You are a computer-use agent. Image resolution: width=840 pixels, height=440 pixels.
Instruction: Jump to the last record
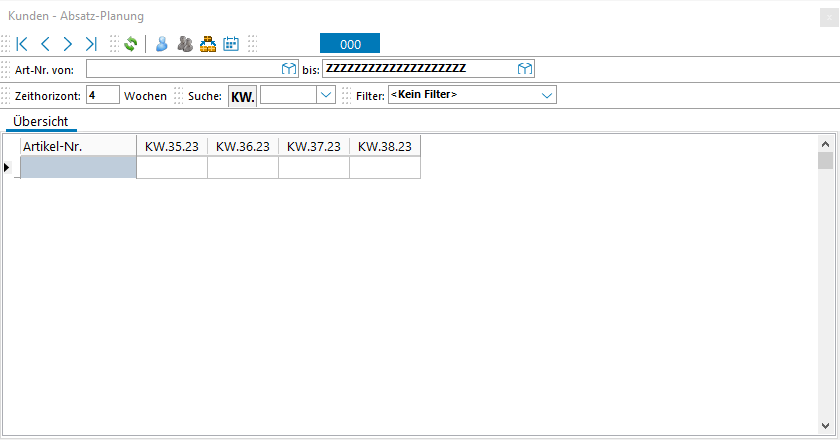point(91,44)
